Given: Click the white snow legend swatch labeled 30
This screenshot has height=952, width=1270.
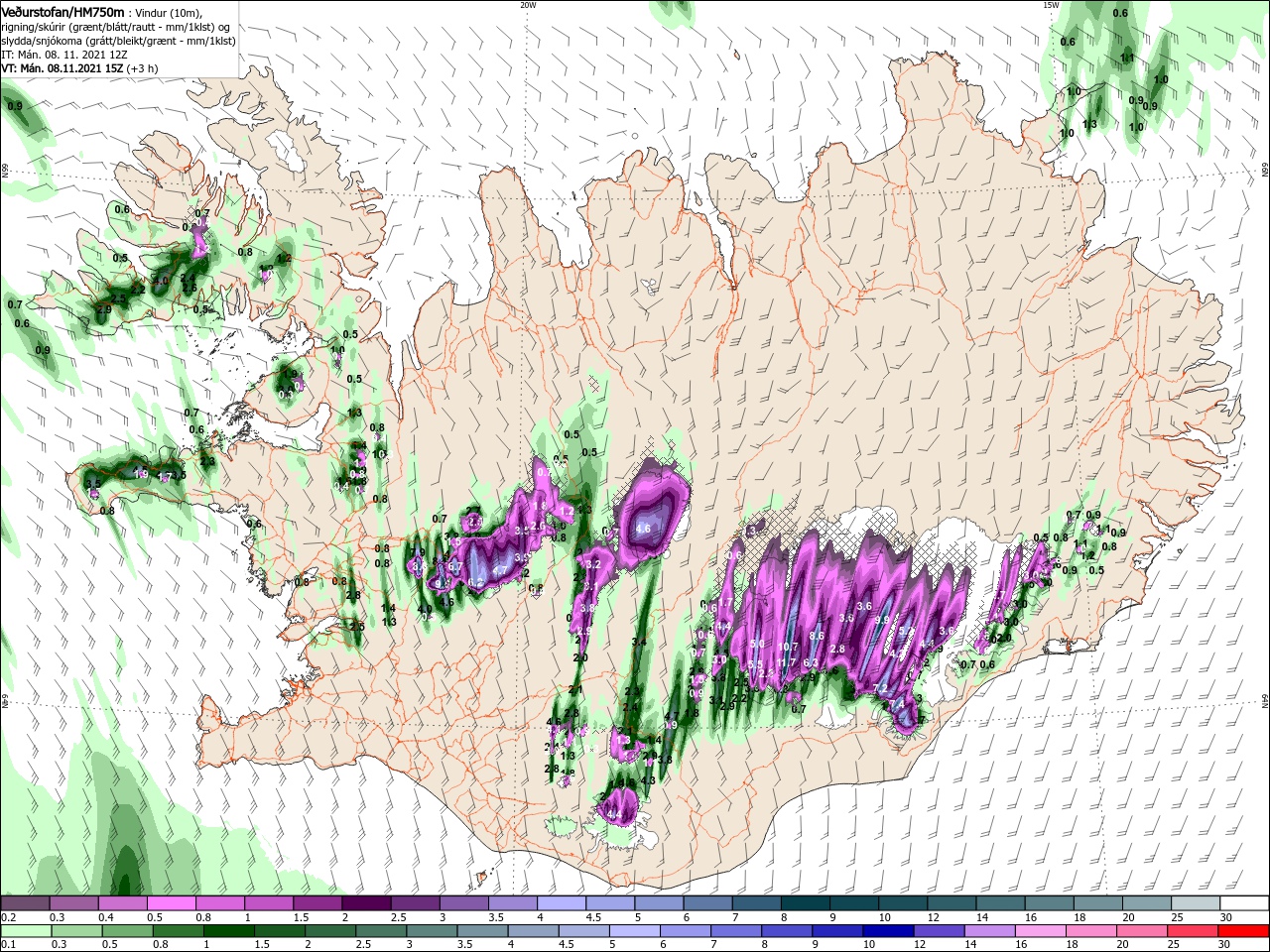Looking at the screenshot, I should point(1244,903).
